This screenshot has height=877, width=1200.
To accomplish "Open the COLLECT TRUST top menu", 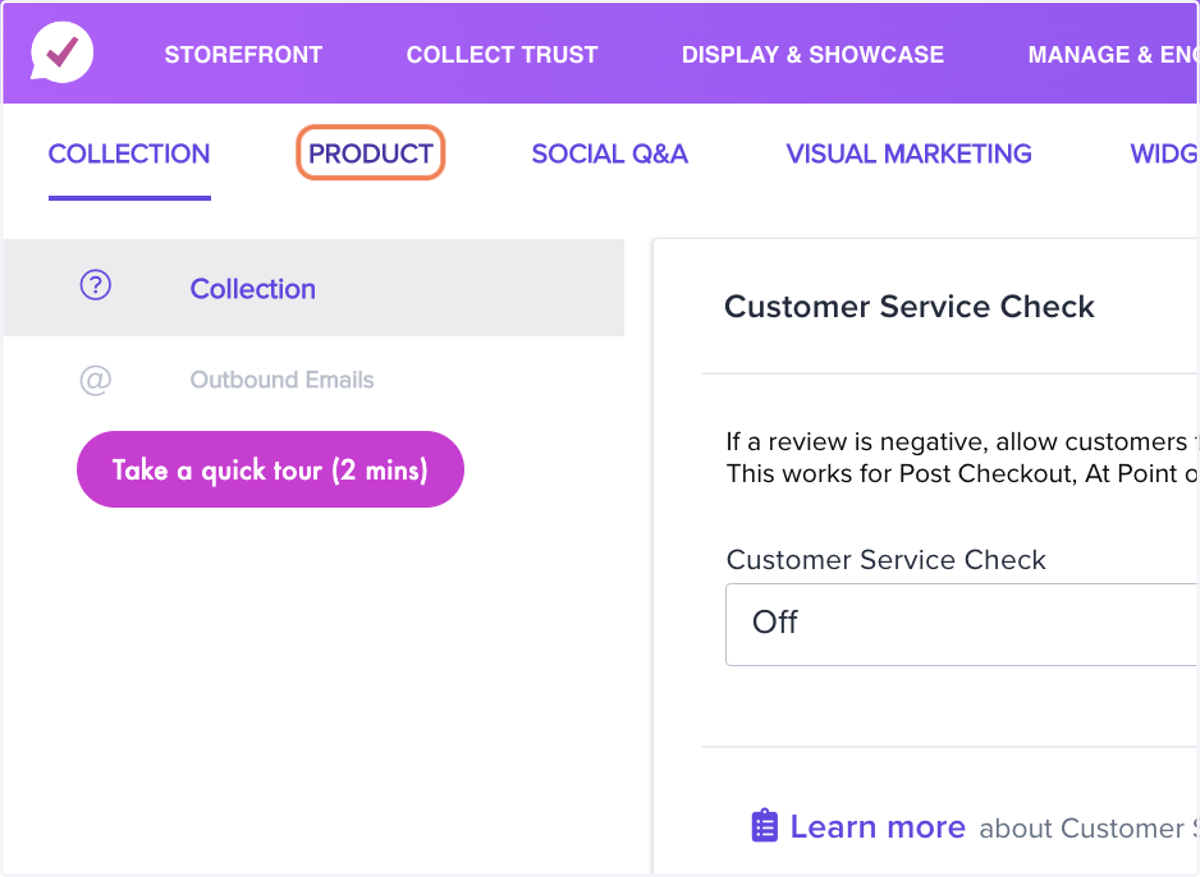I will (502, 55).
